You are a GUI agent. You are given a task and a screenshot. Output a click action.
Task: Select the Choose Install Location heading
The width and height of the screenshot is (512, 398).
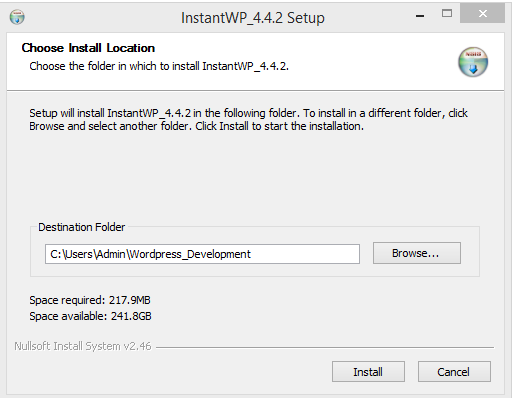pos(88,48)
